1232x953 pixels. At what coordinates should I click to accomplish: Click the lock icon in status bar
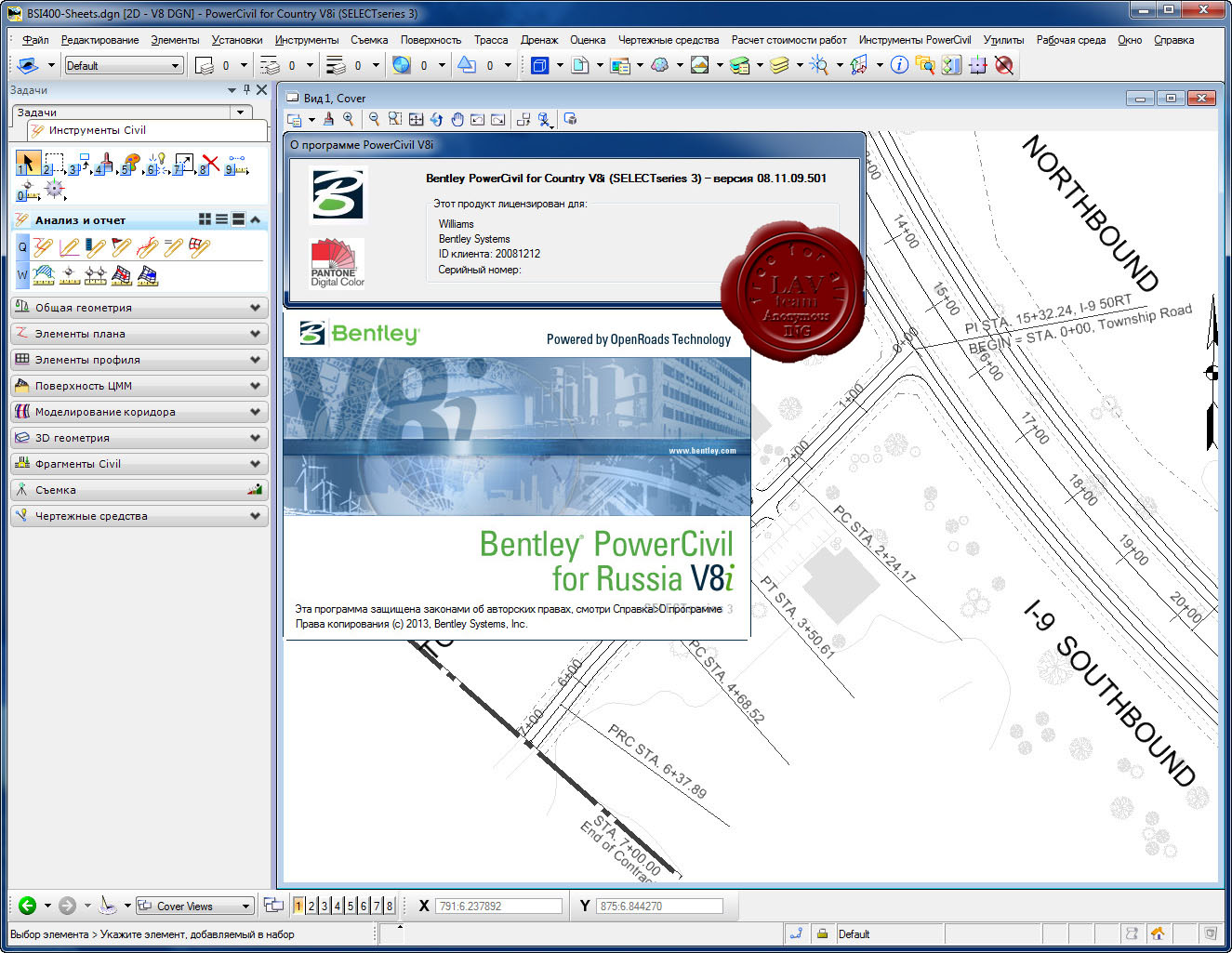(822, 933)
